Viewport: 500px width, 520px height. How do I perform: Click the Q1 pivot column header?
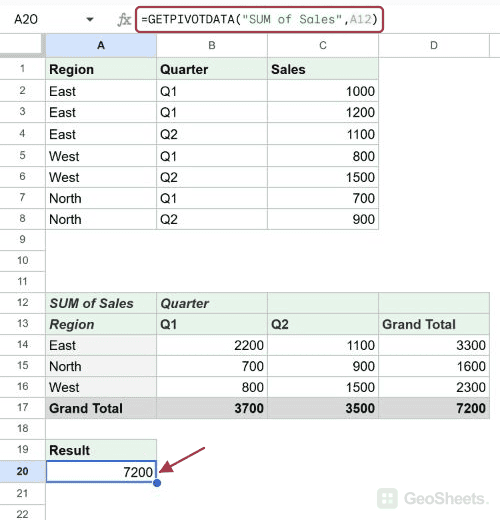pyautogui.click(x=212, y=324)
